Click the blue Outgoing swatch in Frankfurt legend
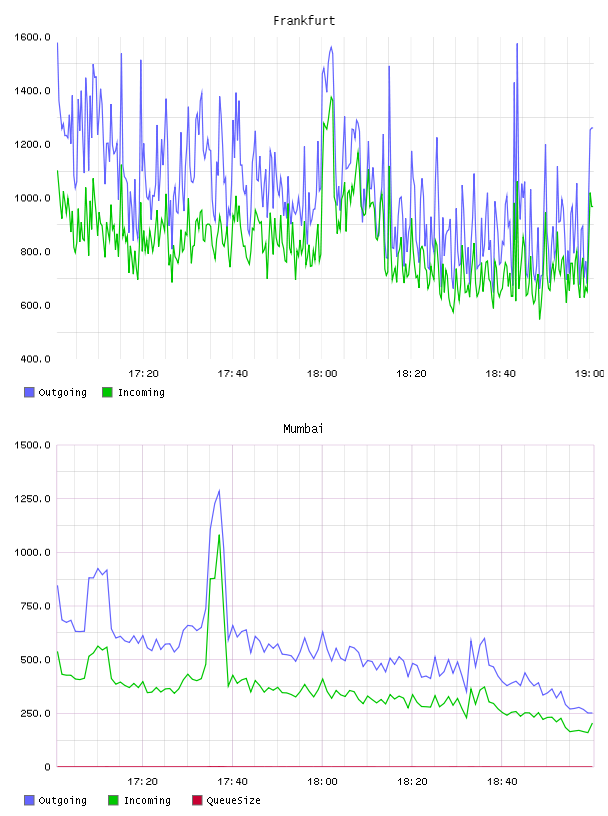The image size is (608, 816). pos(29,392)
